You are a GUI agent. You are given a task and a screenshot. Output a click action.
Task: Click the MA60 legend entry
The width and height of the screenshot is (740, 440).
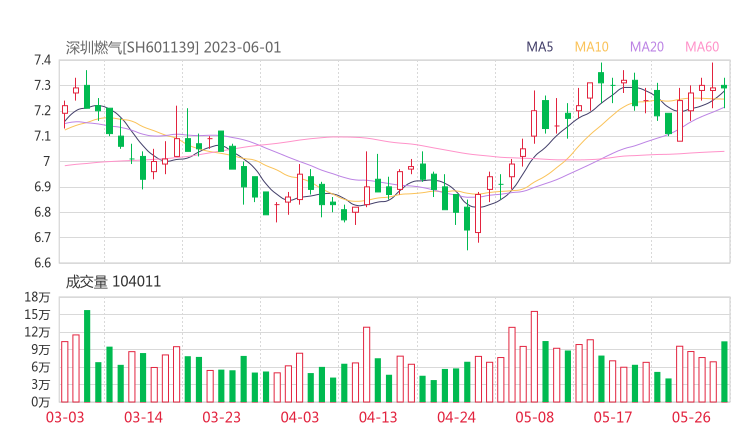point(701,47)
